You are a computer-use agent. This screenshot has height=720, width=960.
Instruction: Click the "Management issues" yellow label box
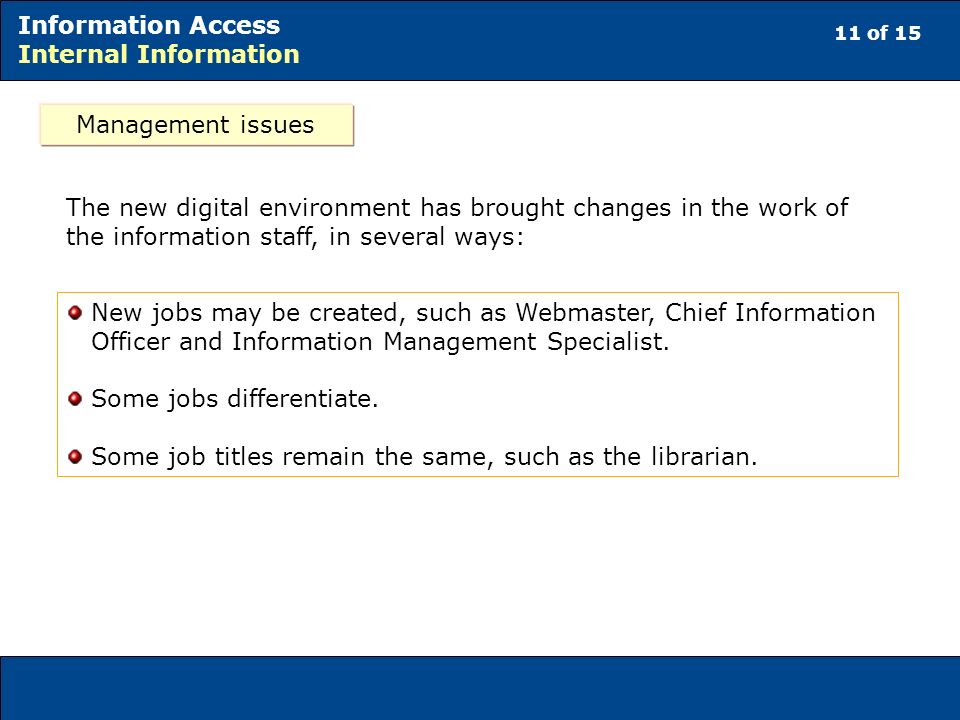coord(197,125)
